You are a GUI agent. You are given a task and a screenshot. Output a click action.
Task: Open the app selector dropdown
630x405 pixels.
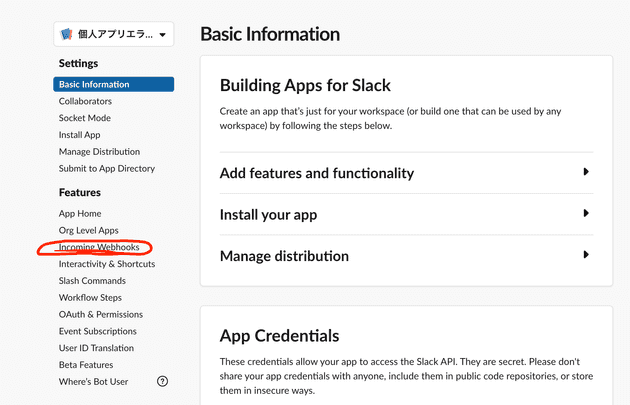click(x=114, y=34)
